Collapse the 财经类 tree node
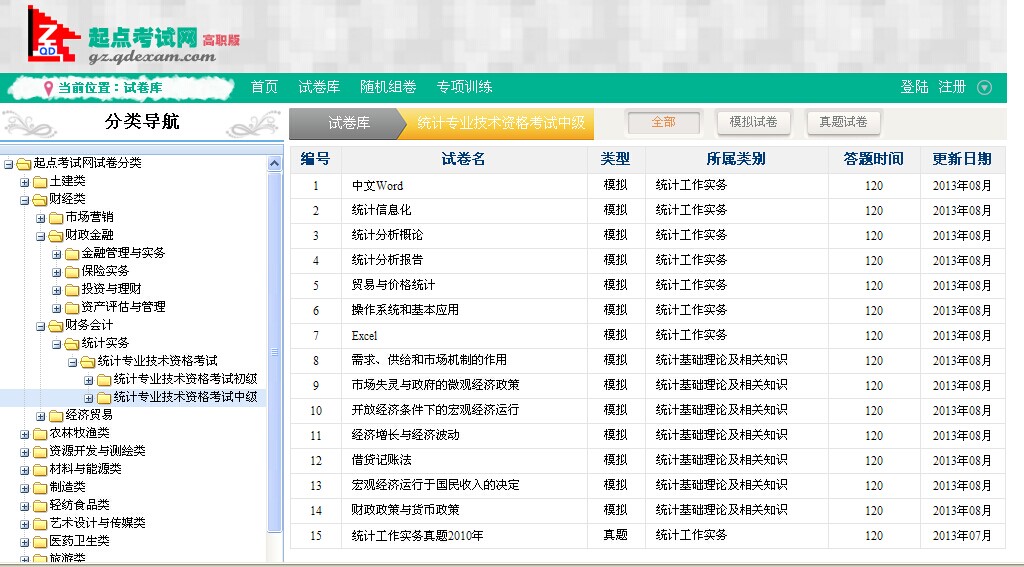1024x567 pixels. (x=25, y=200)
